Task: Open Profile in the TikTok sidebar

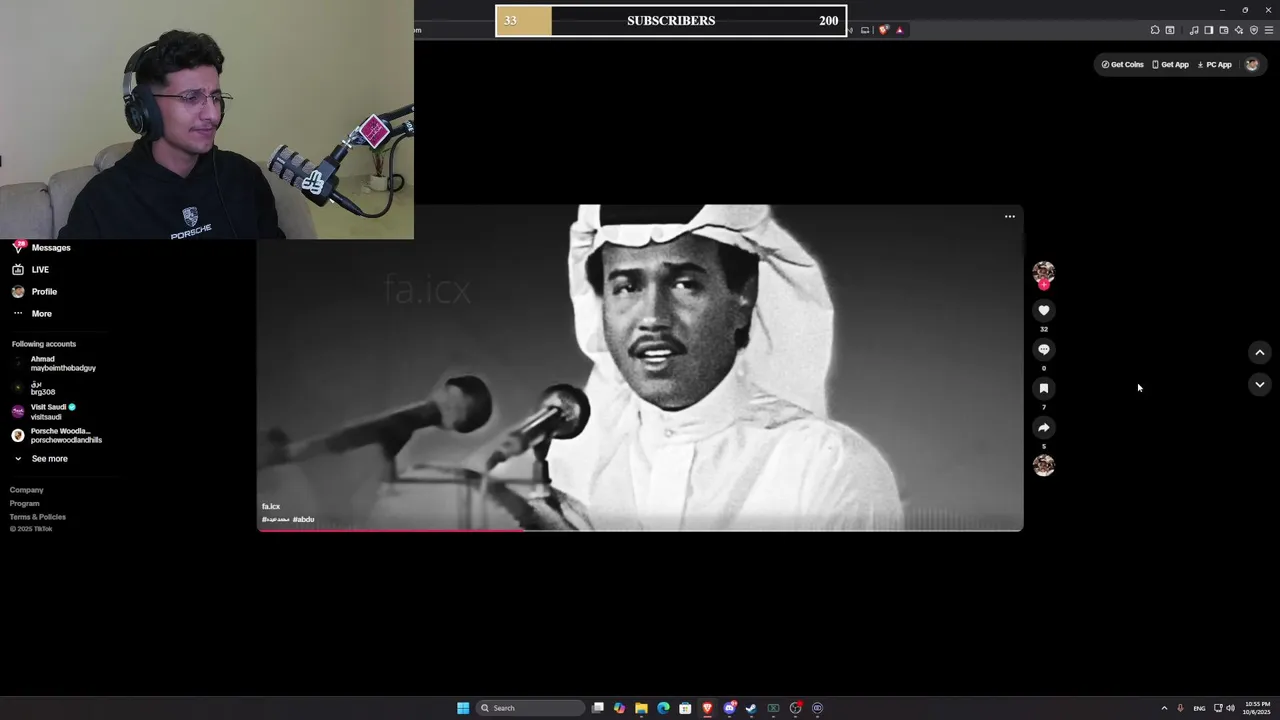Action: (x=34, y=292)
